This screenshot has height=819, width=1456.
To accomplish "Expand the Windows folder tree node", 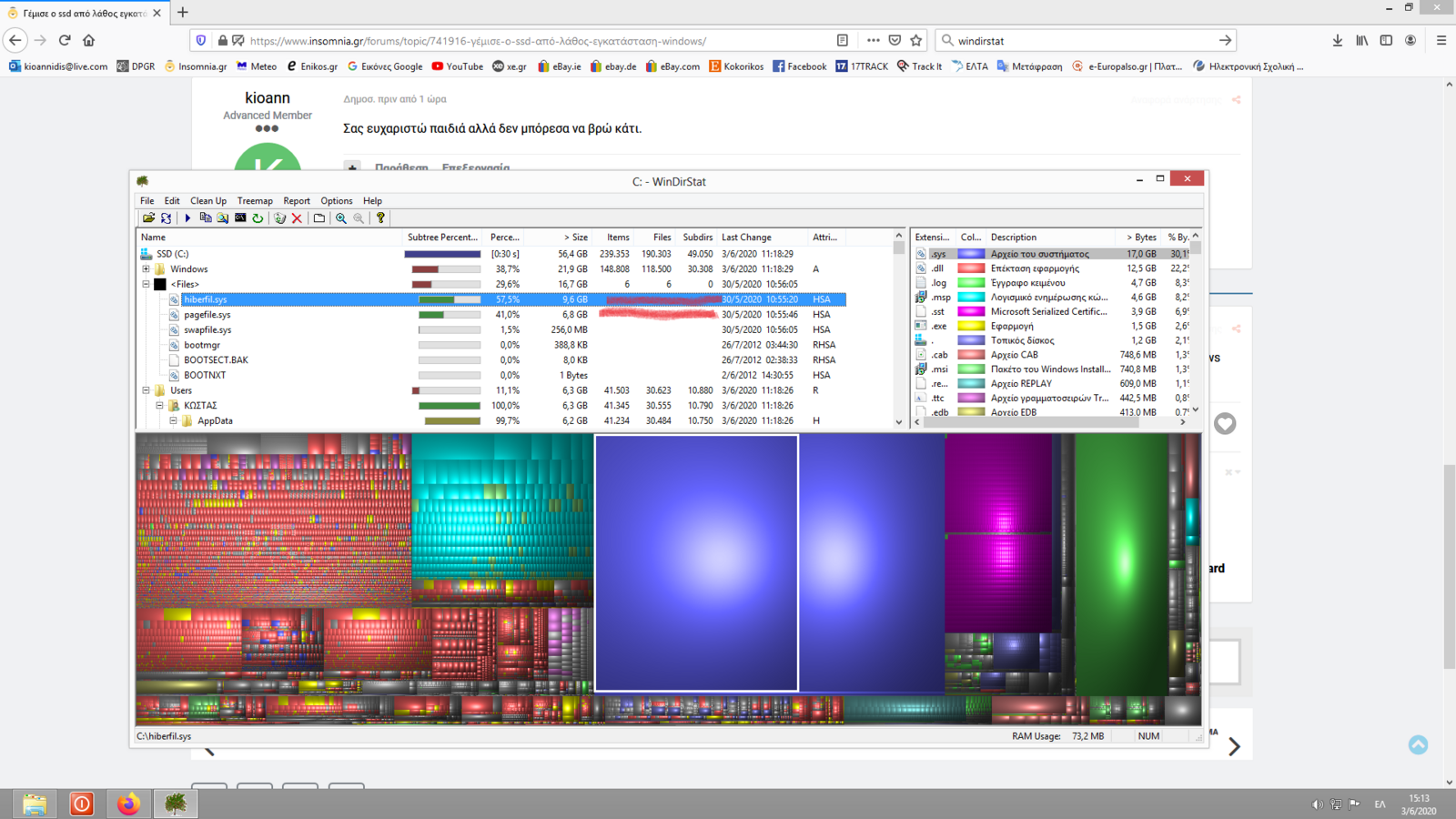I will click(146, 269).
